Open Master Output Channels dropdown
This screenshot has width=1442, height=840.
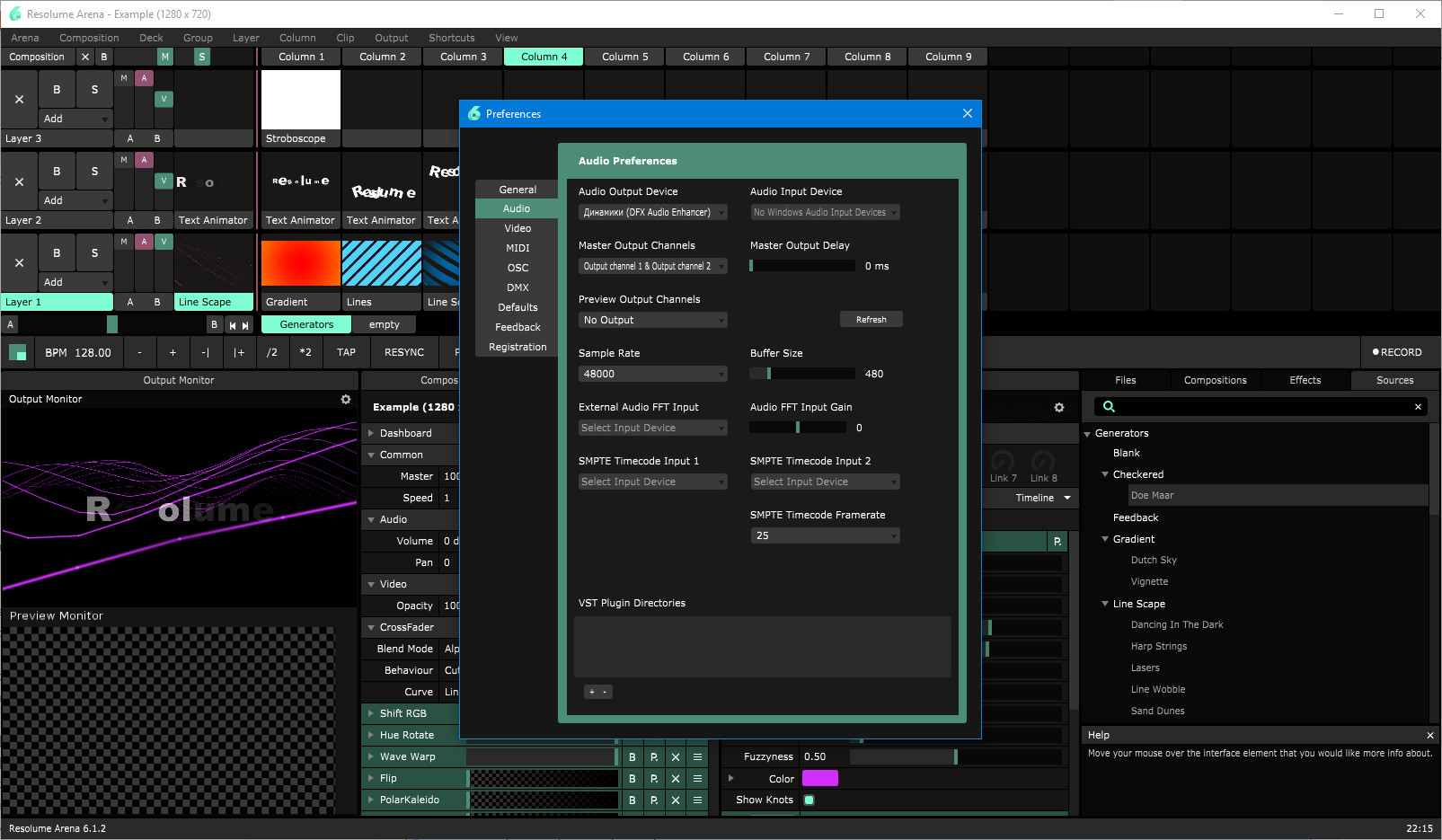coord(652,267)
